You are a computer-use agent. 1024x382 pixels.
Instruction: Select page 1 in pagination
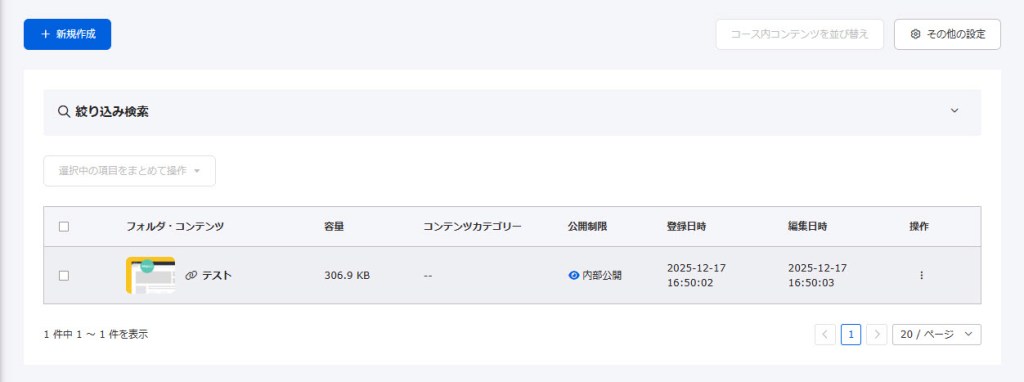850,334
